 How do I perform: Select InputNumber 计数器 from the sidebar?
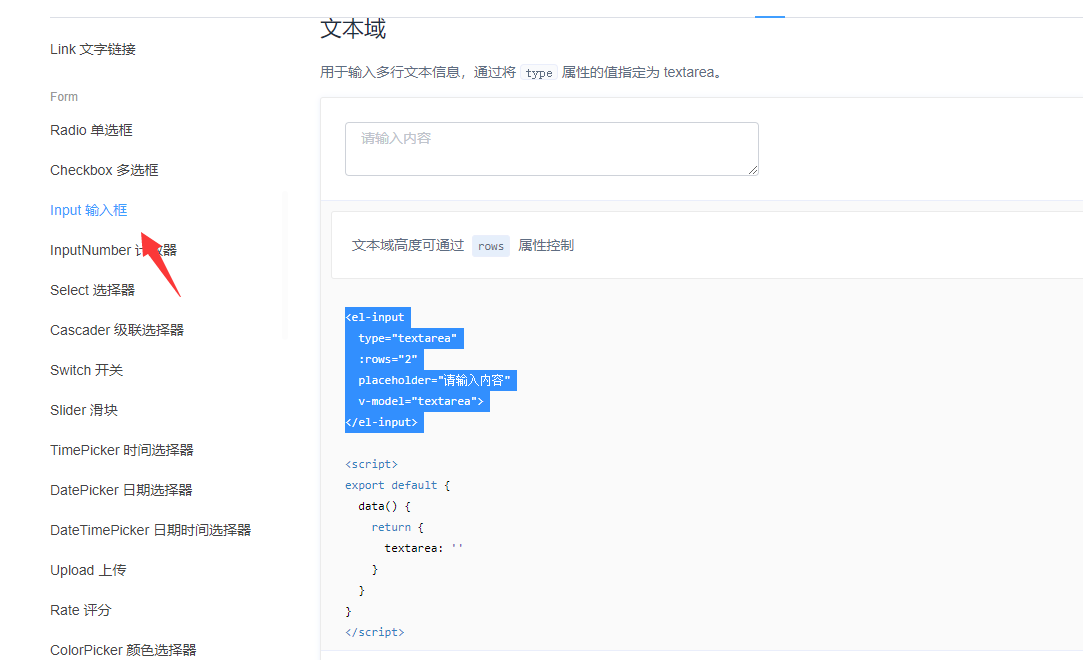[x=113, y=249]
